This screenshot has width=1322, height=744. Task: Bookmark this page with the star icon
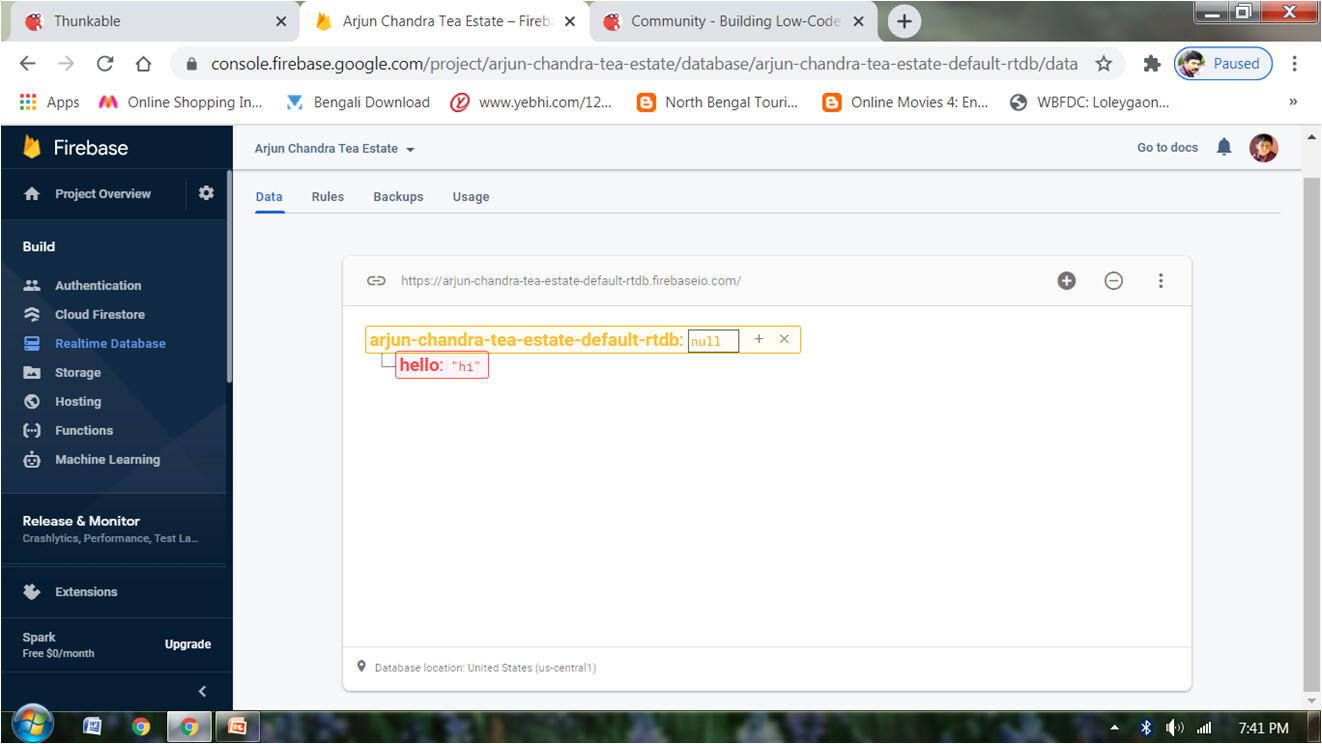[1104, 64]
